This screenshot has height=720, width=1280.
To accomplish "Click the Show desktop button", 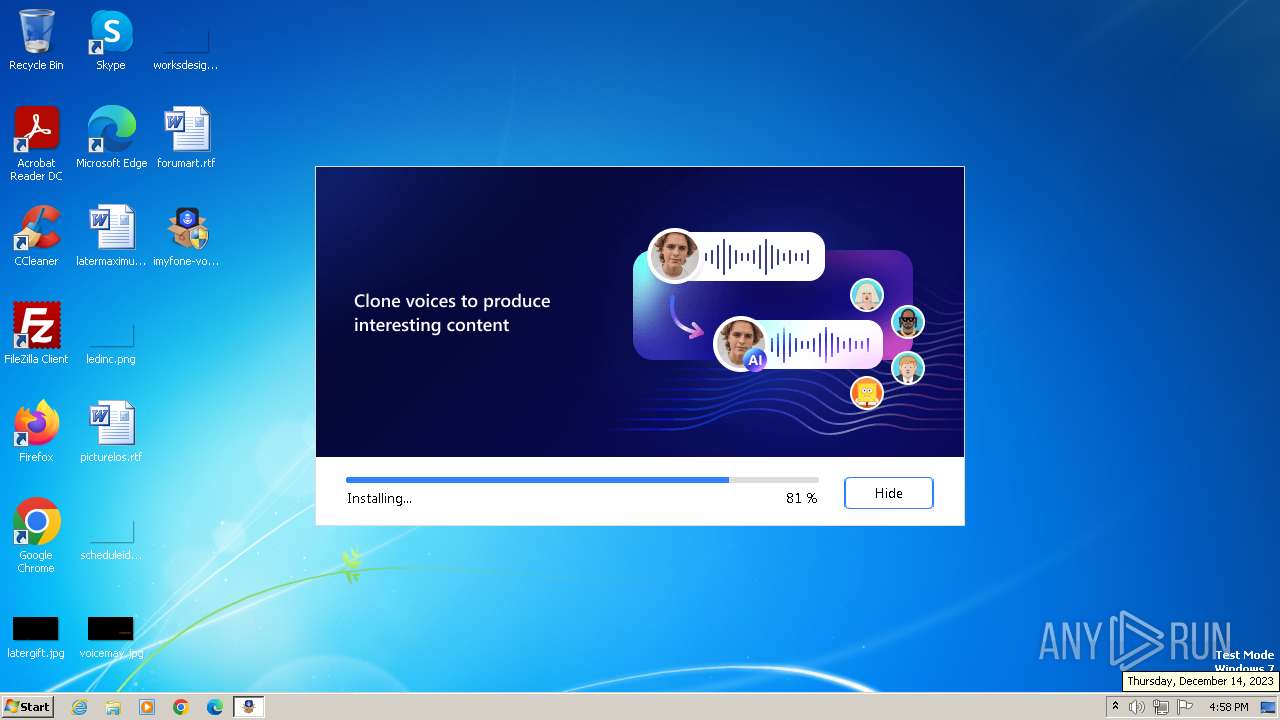I will pos(1269,707).
